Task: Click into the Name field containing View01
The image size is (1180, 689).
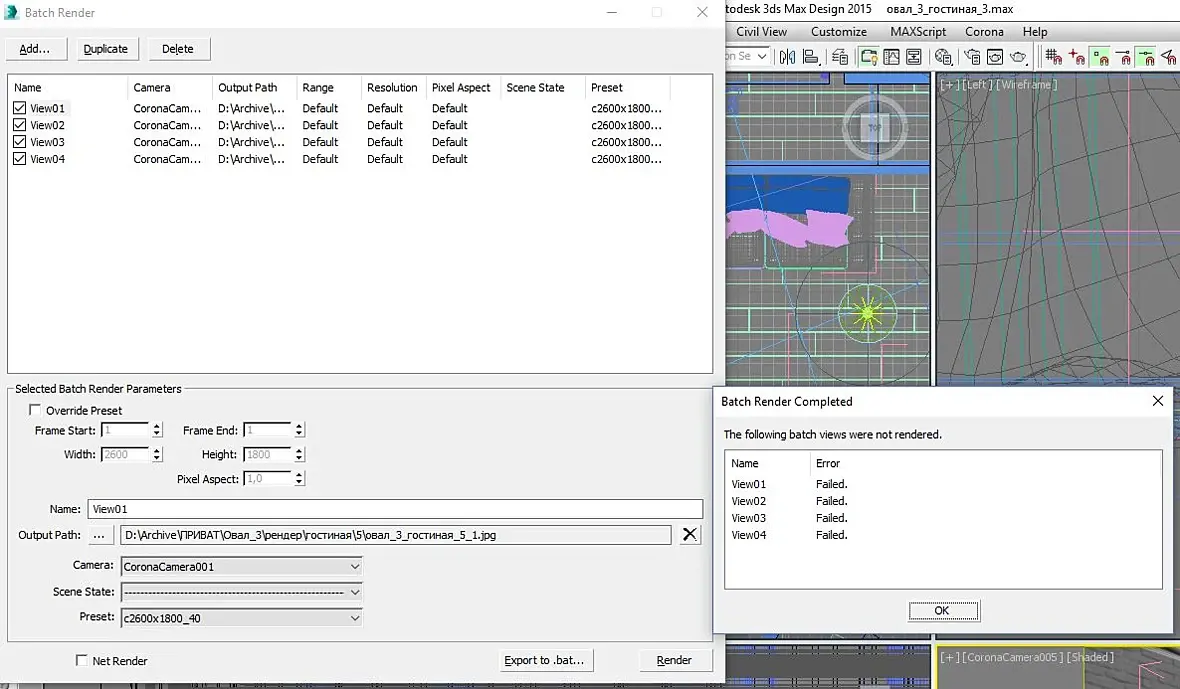Action: coord(395,509)
